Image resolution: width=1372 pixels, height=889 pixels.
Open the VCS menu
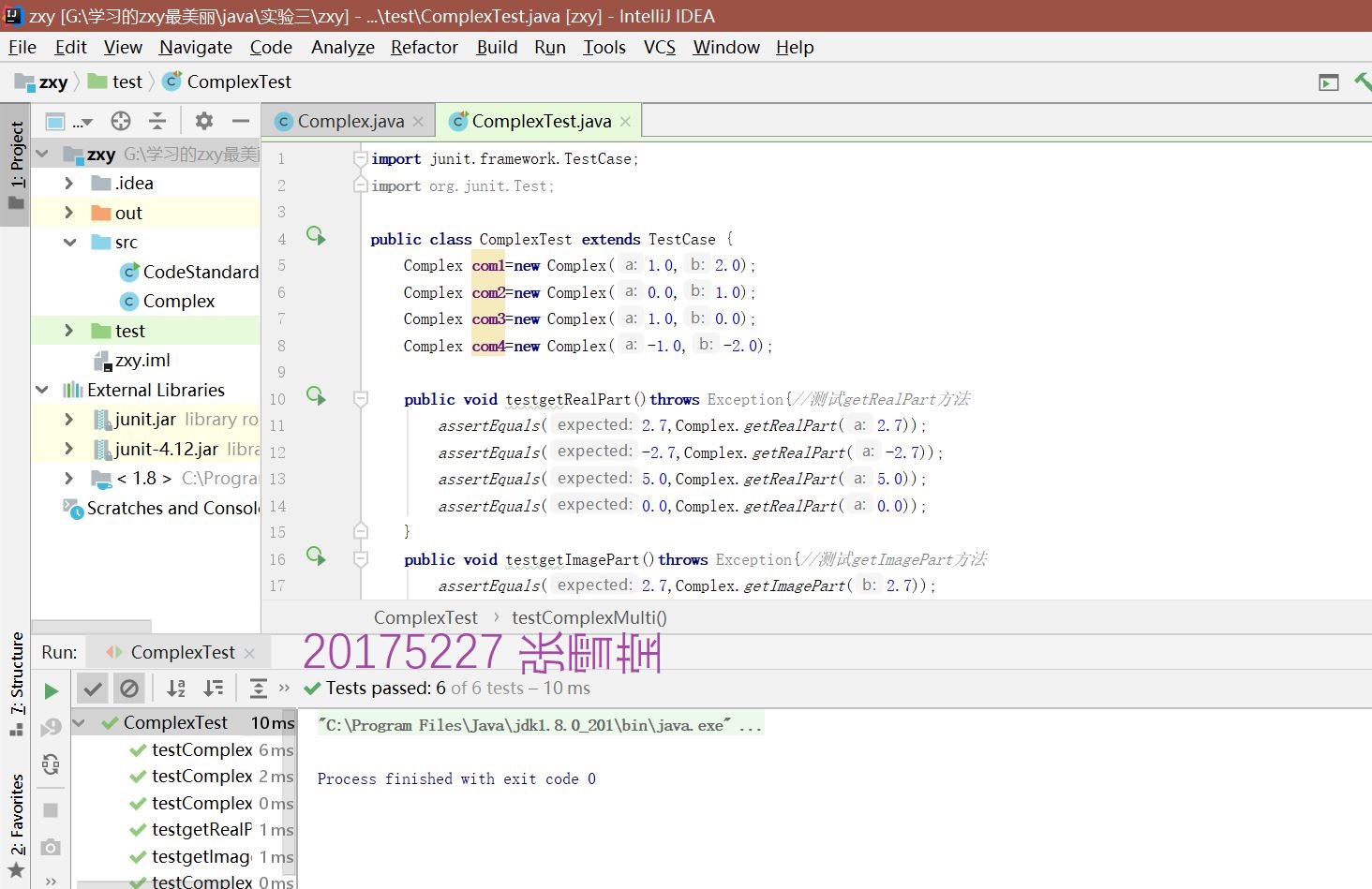click(660, 47)
